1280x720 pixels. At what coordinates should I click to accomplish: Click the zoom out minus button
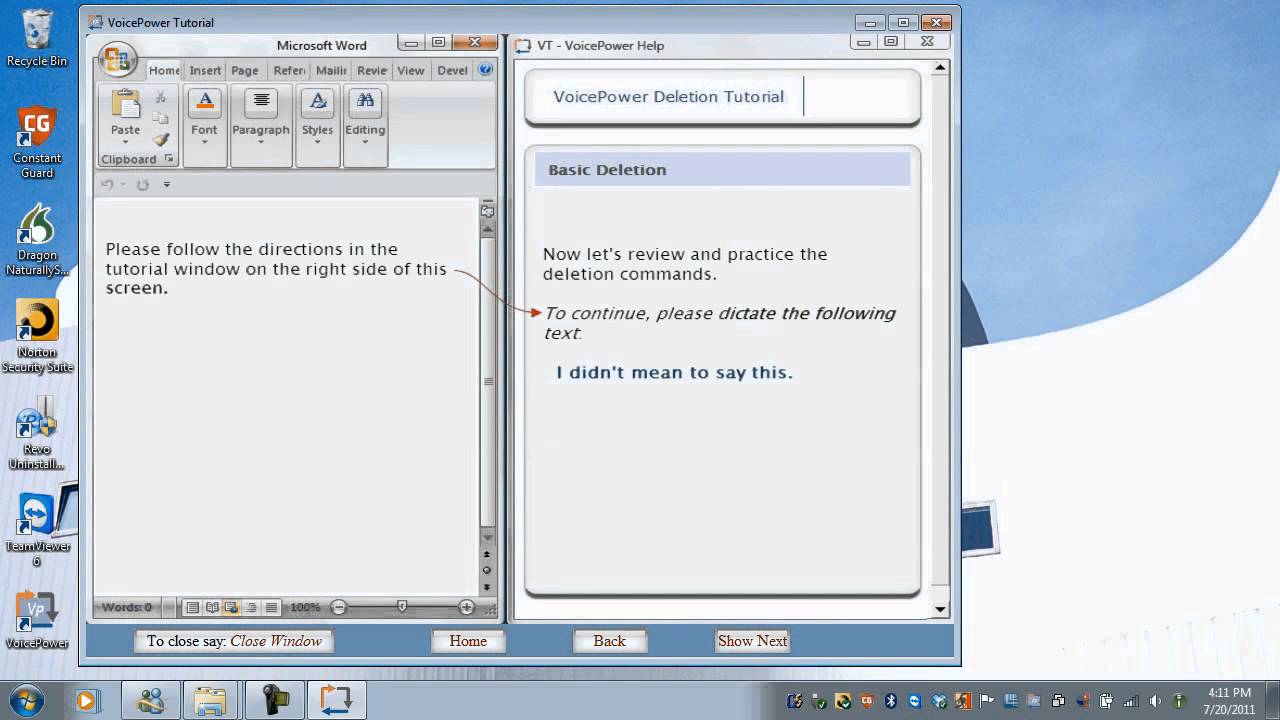pos(339,607)
